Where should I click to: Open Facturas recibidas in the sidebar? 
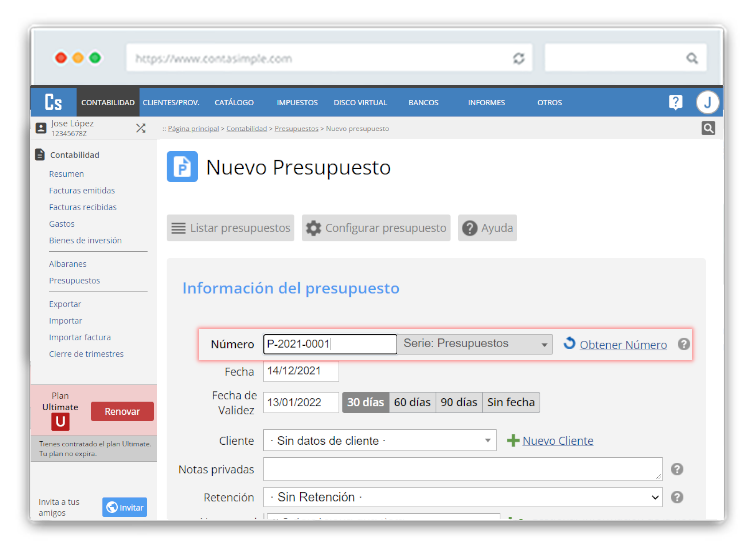pos(83,207)
